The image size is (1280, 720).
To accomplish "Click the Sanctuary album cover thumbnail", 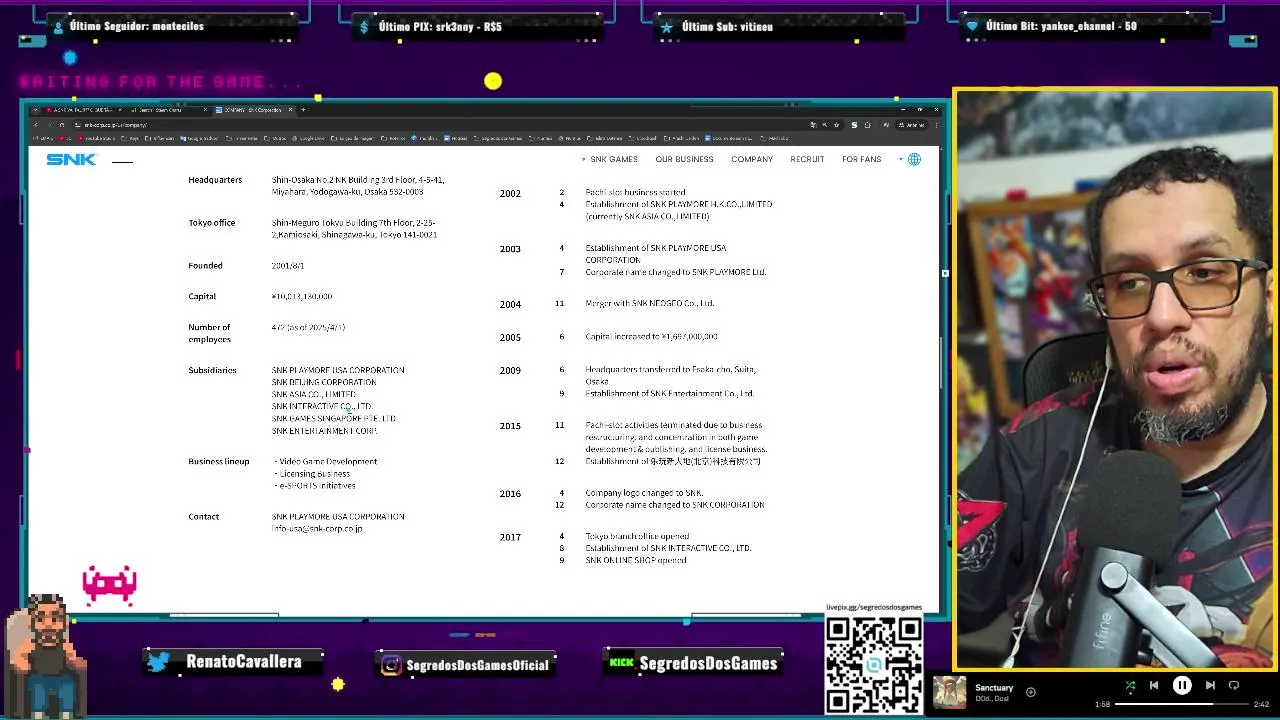I will click(x=950, y=692).
